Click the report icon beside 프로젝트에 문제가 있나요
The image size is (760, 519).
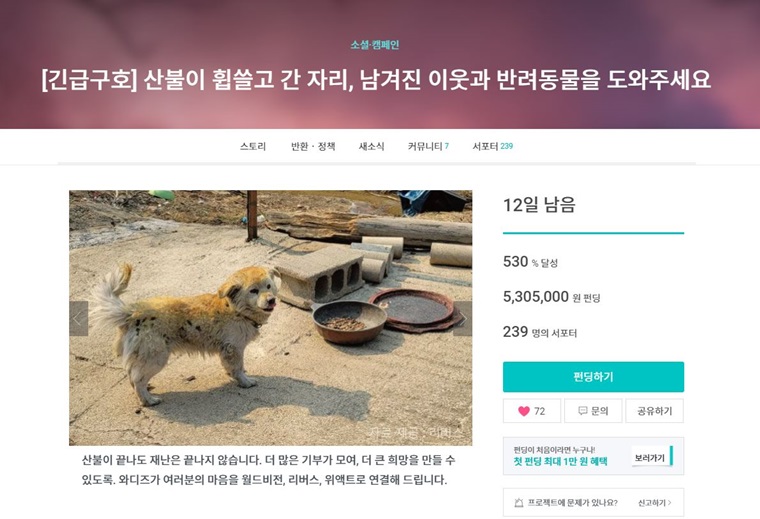pos(519,503)
